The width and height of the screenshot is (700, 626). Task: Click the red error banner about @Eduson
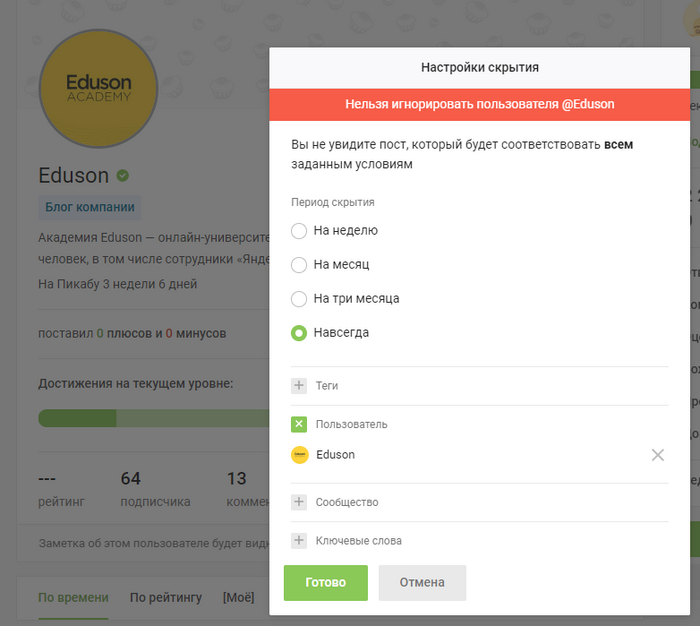point(479,104)
